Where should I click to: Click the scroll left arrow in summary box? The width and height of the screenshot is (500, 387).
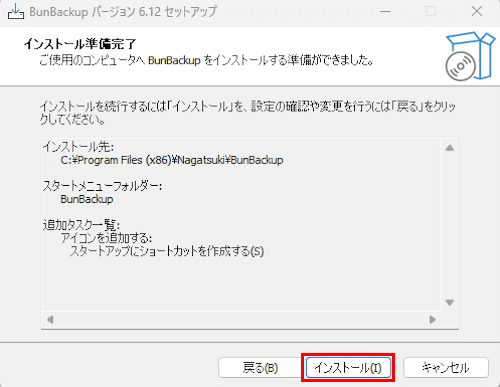50,320
